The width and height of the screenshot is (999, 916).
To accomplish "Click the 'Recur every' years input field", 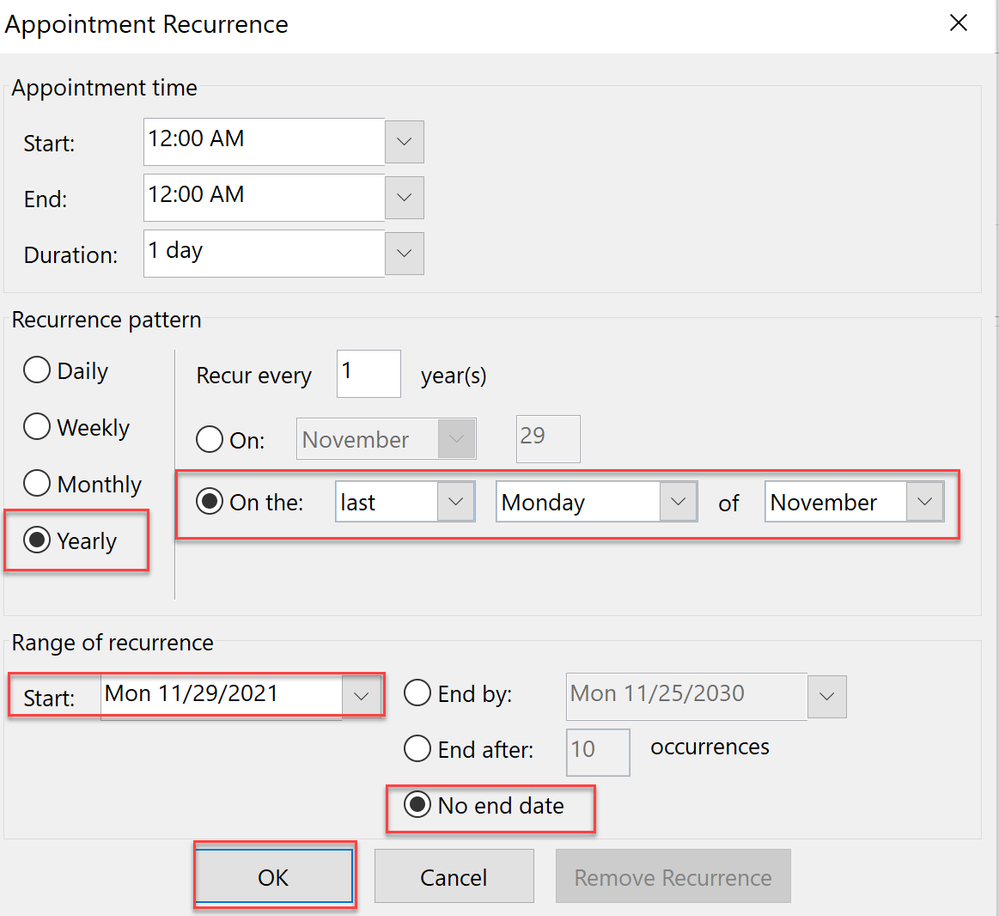I will [368, 374].
